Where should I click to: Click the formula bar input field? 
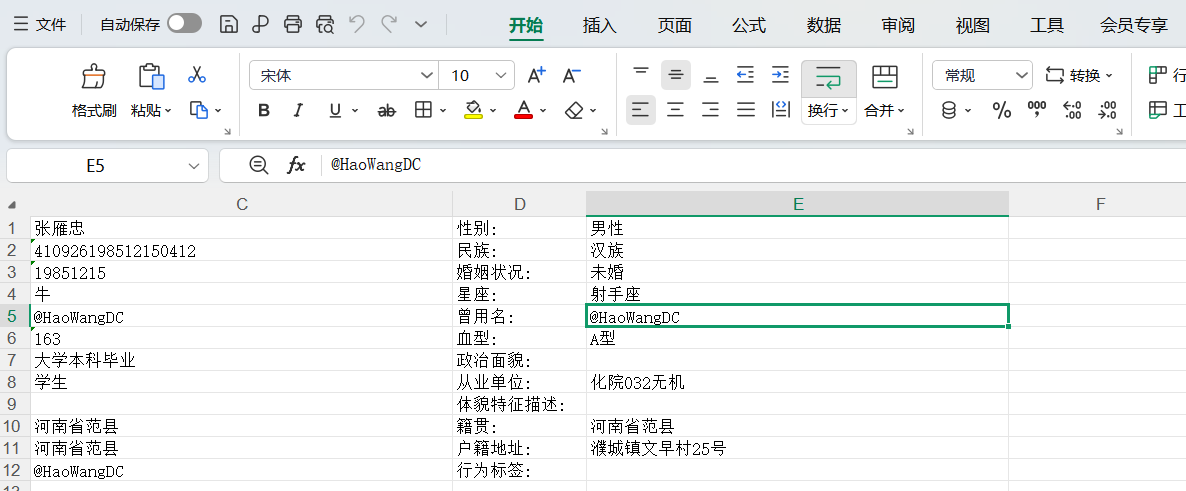(x=753, y=165)
